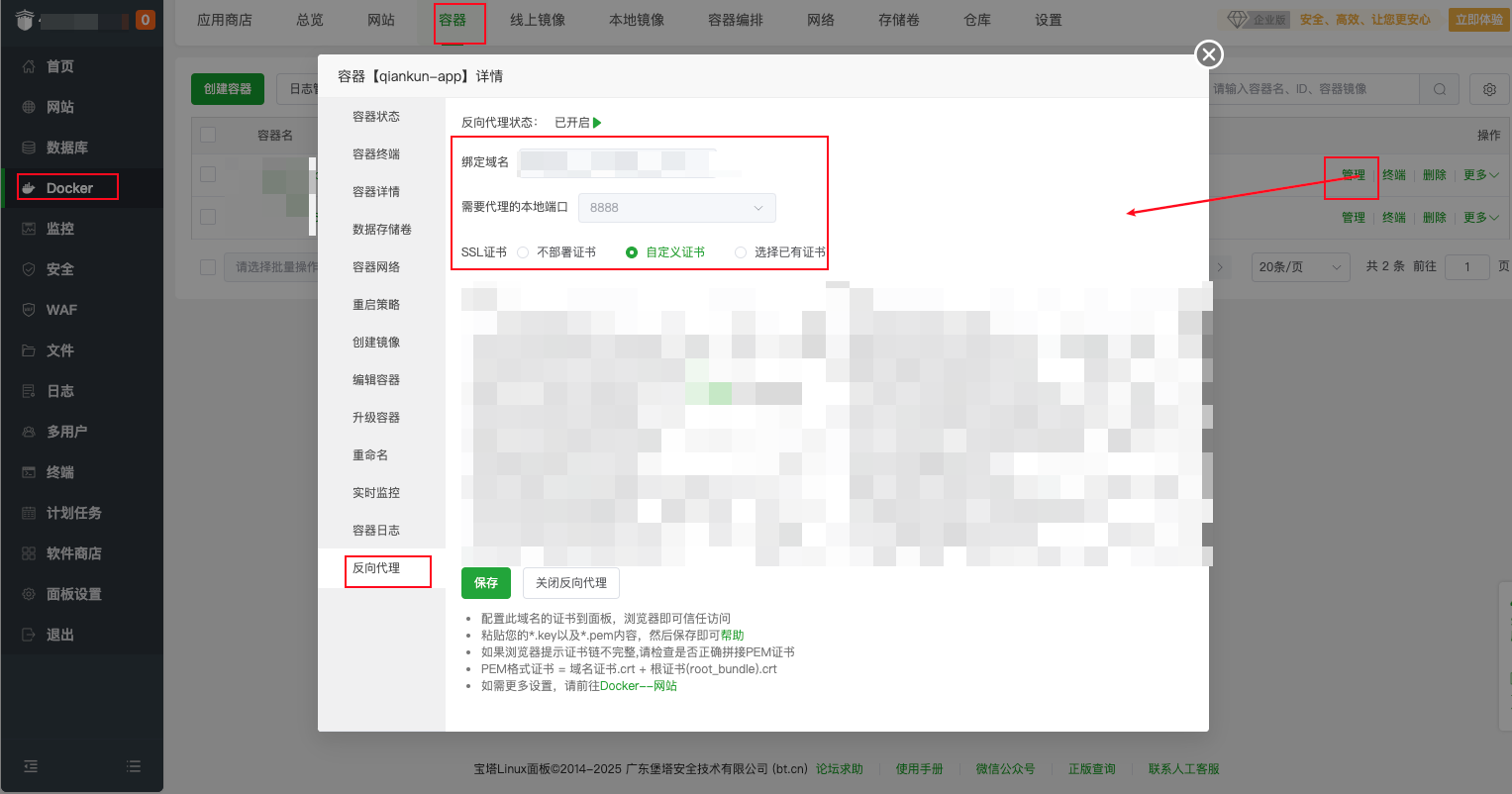
Task: Open the 帮助 link in tips
Action: click(x=732, y=636)
